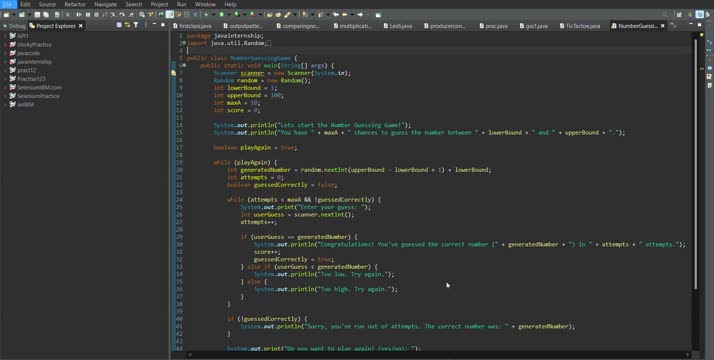Switch to the TicTactoe.java editor tab
Image resolution: width=714 pixels, height=360 pixels.
580,26
